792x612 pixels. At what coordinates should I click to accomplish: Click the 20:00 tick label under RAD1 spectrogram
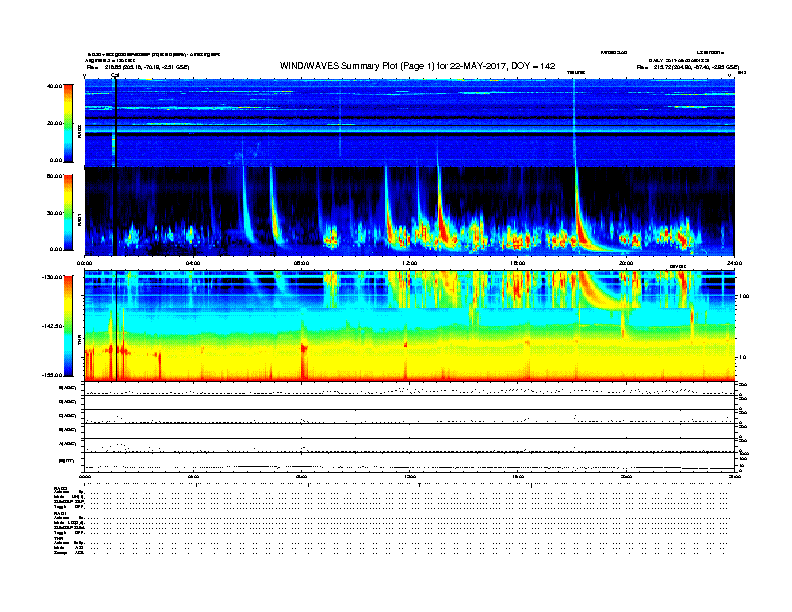tap(626, 263)
